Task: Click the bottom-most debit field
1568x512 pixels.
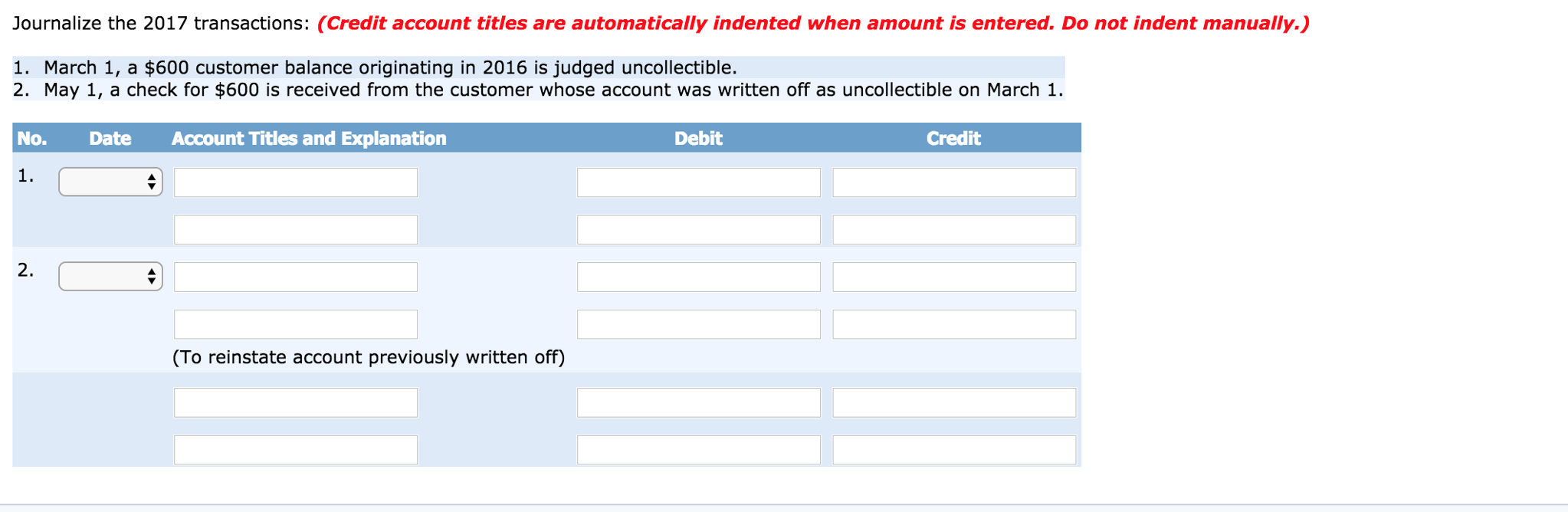Action: point(698,450)
